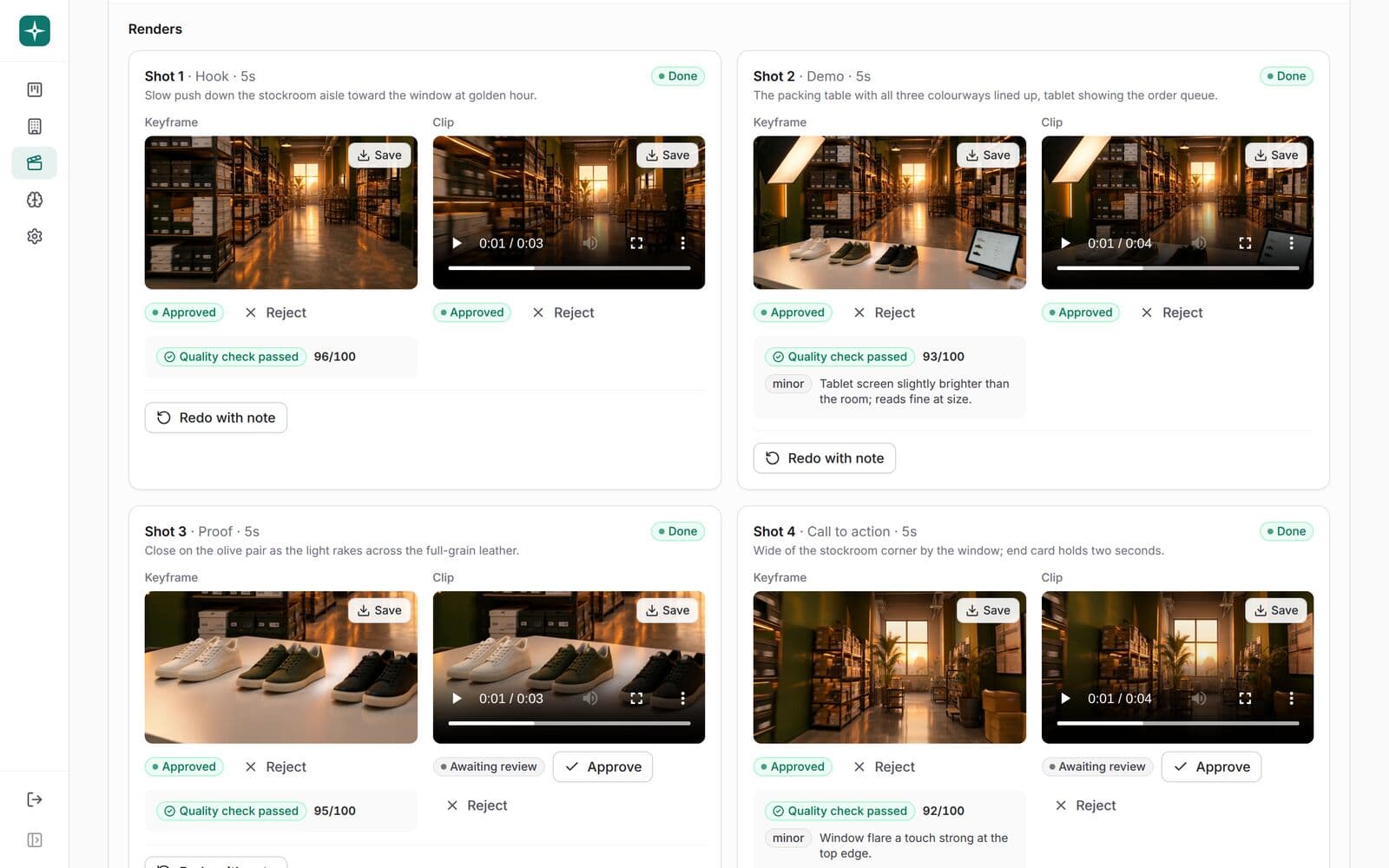Open the brain icon in sidebar

pos(35,200)
